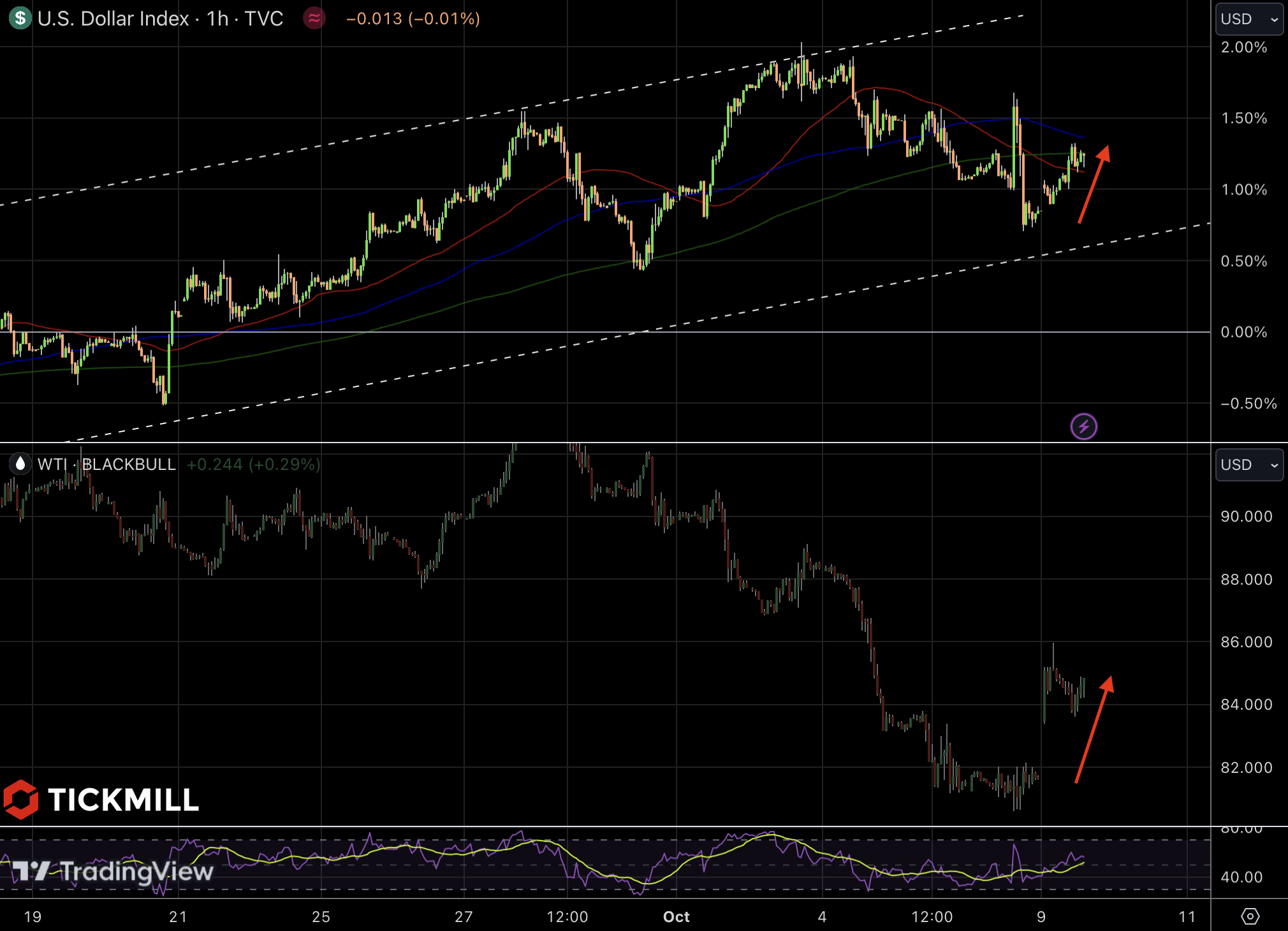Open chart settings gear in bottom-right corner
Image resolution: width=1288 pixels, height=931 pixels.
(1250, 916)
